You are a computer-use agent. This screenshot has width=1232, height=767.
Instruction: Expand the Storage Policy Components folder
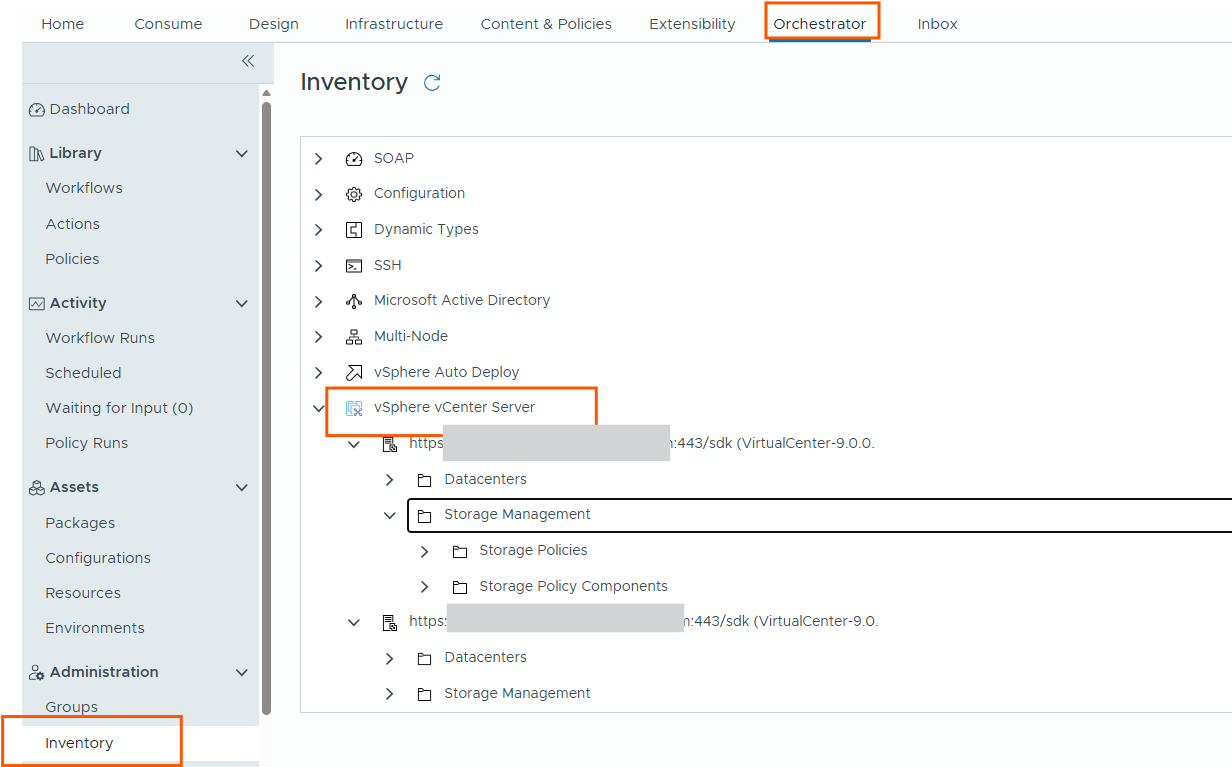[x=425, y=587]
